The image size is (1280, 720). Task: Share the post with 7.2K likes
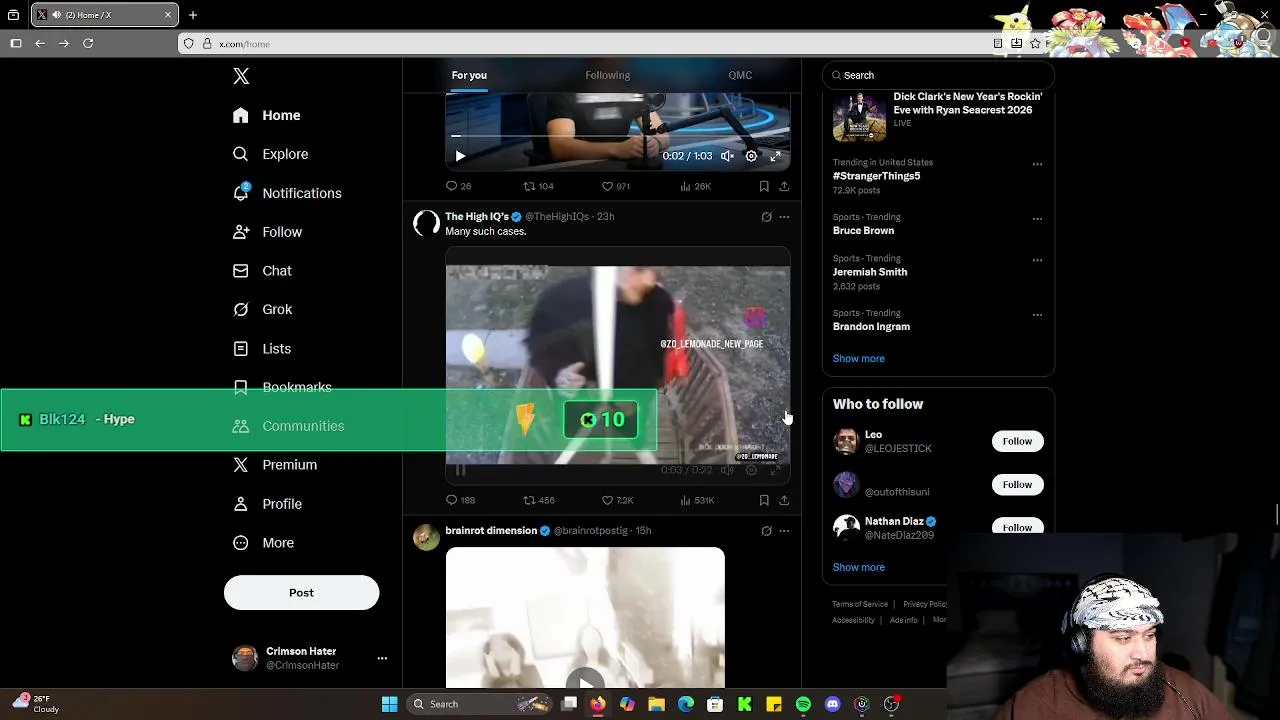pyautogui.click(x=784, y=500)
